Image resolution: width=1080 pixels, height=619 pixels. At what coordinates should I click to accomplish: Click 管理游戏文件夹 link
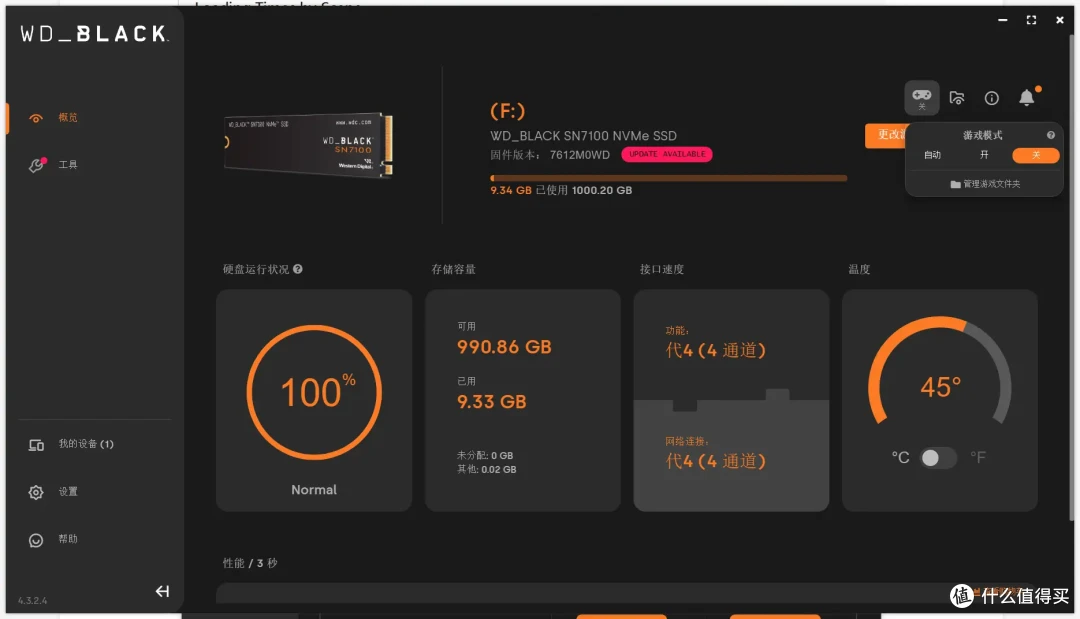point(985,184)
